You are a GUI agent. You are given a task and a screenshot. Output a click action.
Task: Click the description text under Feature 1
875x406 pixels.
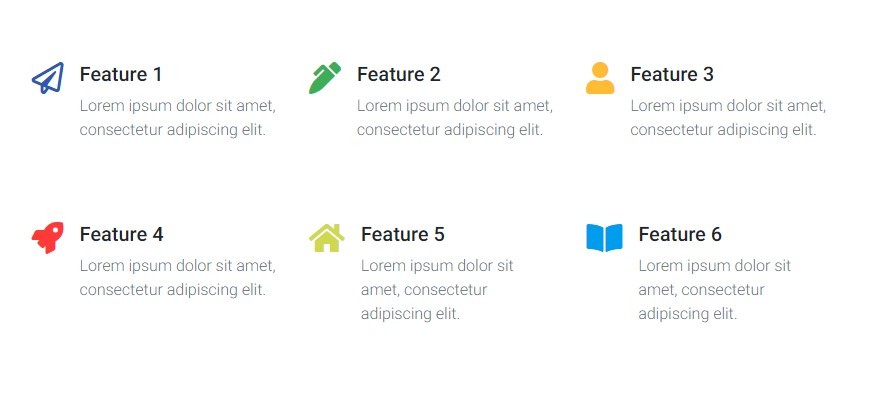tap(177, 117)
